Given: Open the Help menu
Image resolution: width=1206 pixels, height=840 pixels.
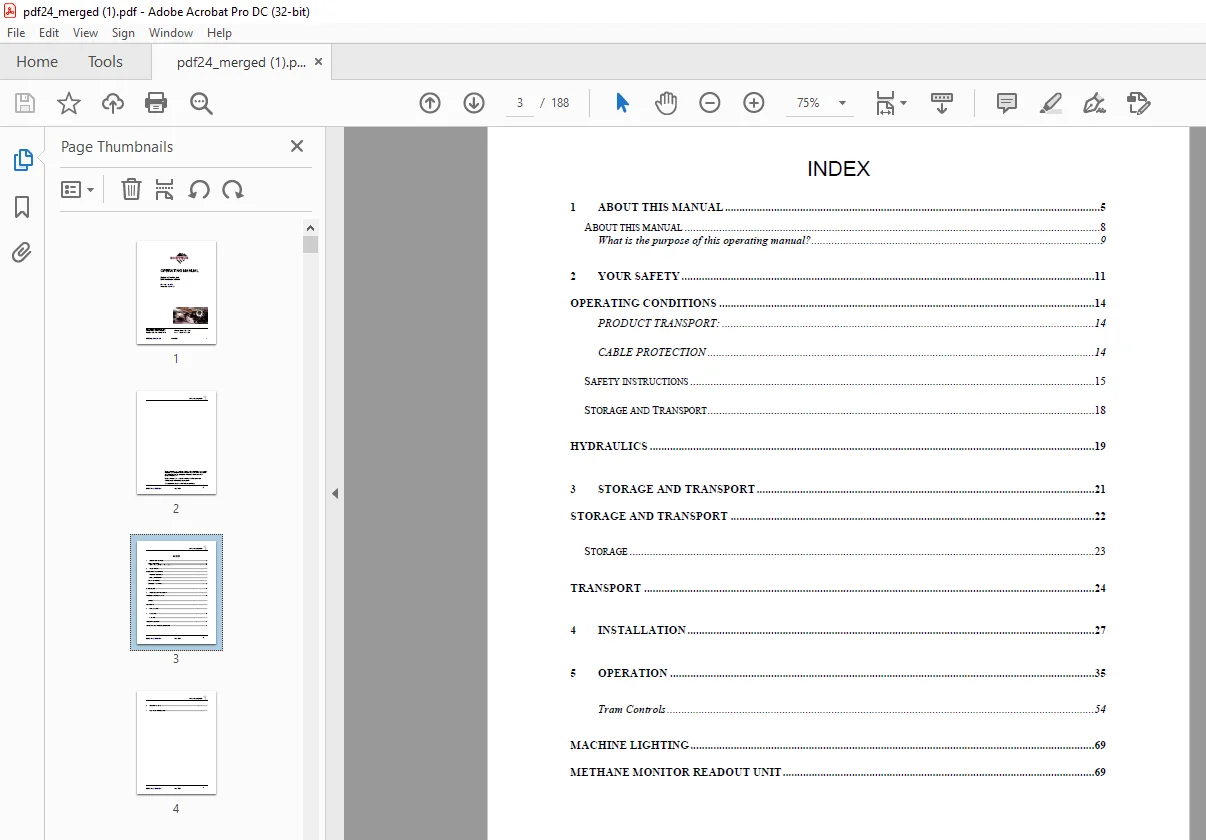Looking at the screenshot, I should (x=219, y=33).
